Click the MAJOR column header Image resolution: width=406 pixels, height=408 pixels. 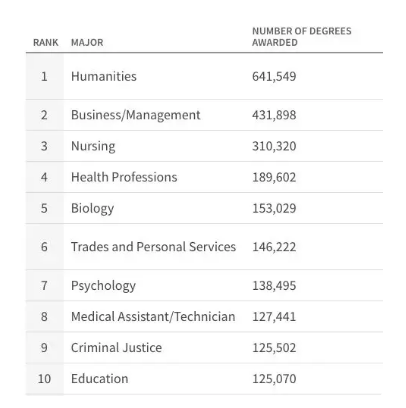click(87, 43)
